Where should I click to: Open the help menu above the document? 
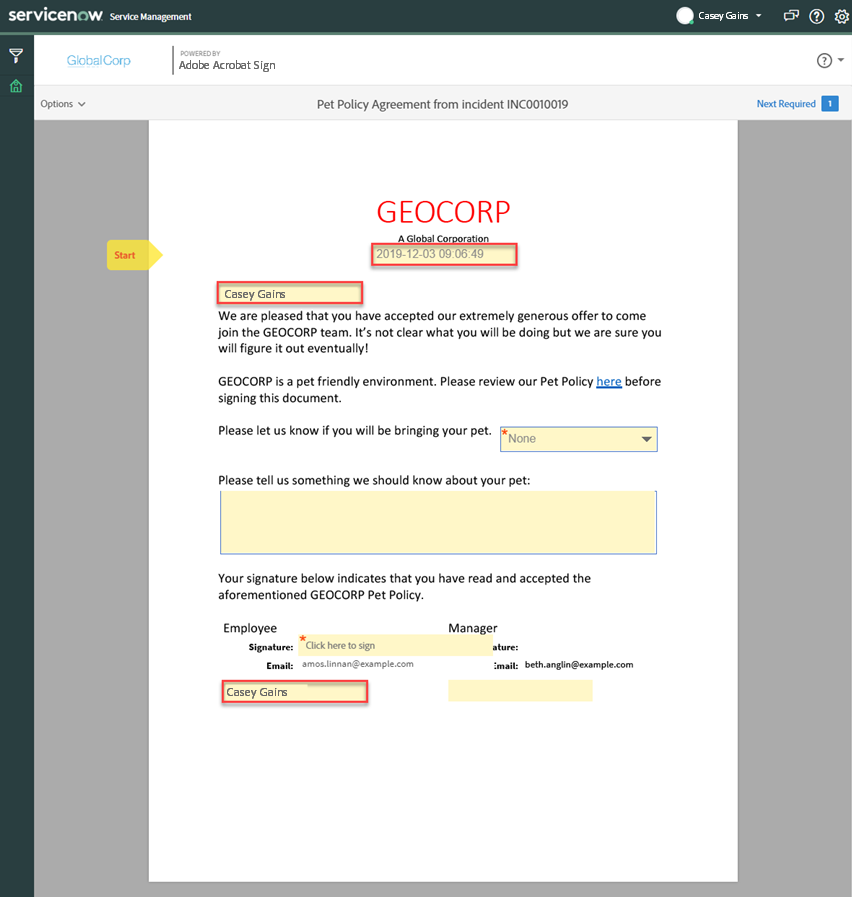coord(824,60)
